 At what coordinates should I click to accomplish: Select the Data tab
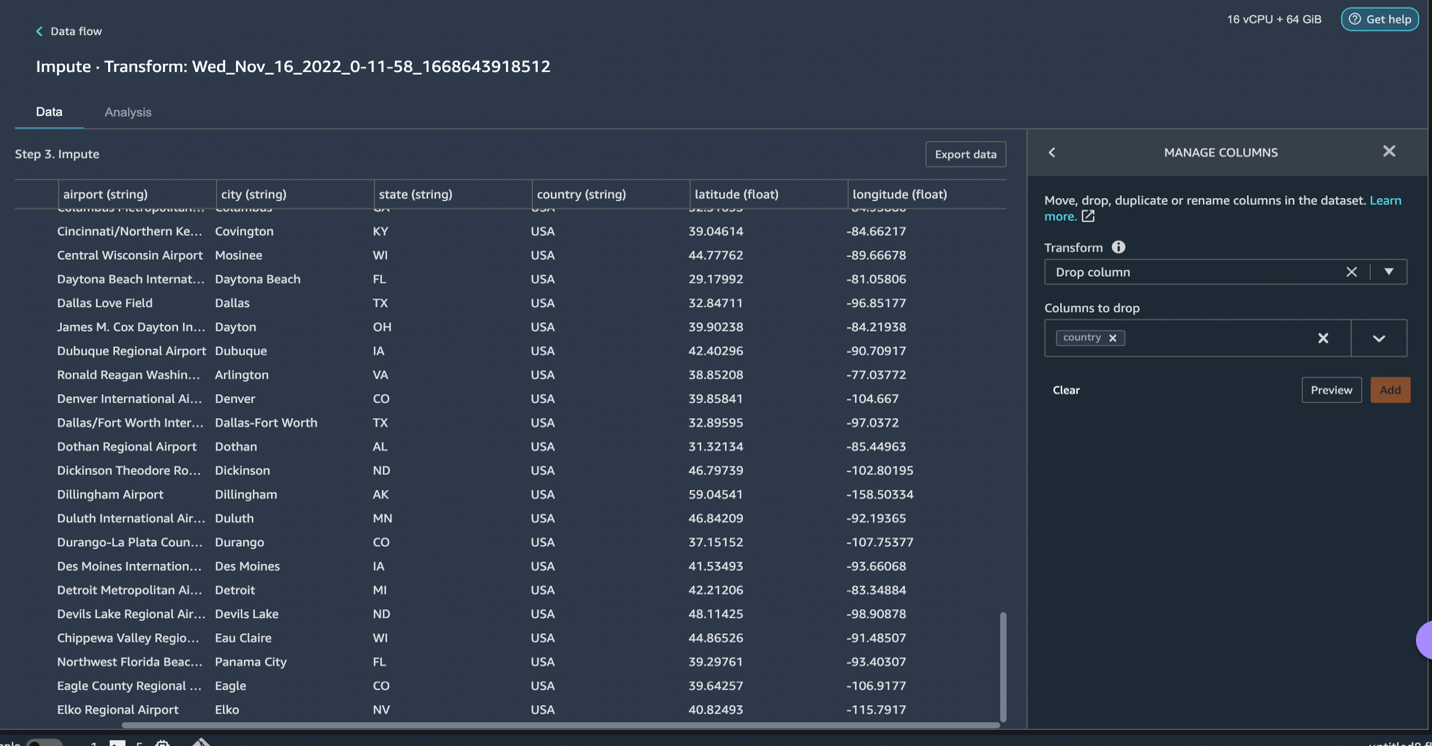(49, 112)
